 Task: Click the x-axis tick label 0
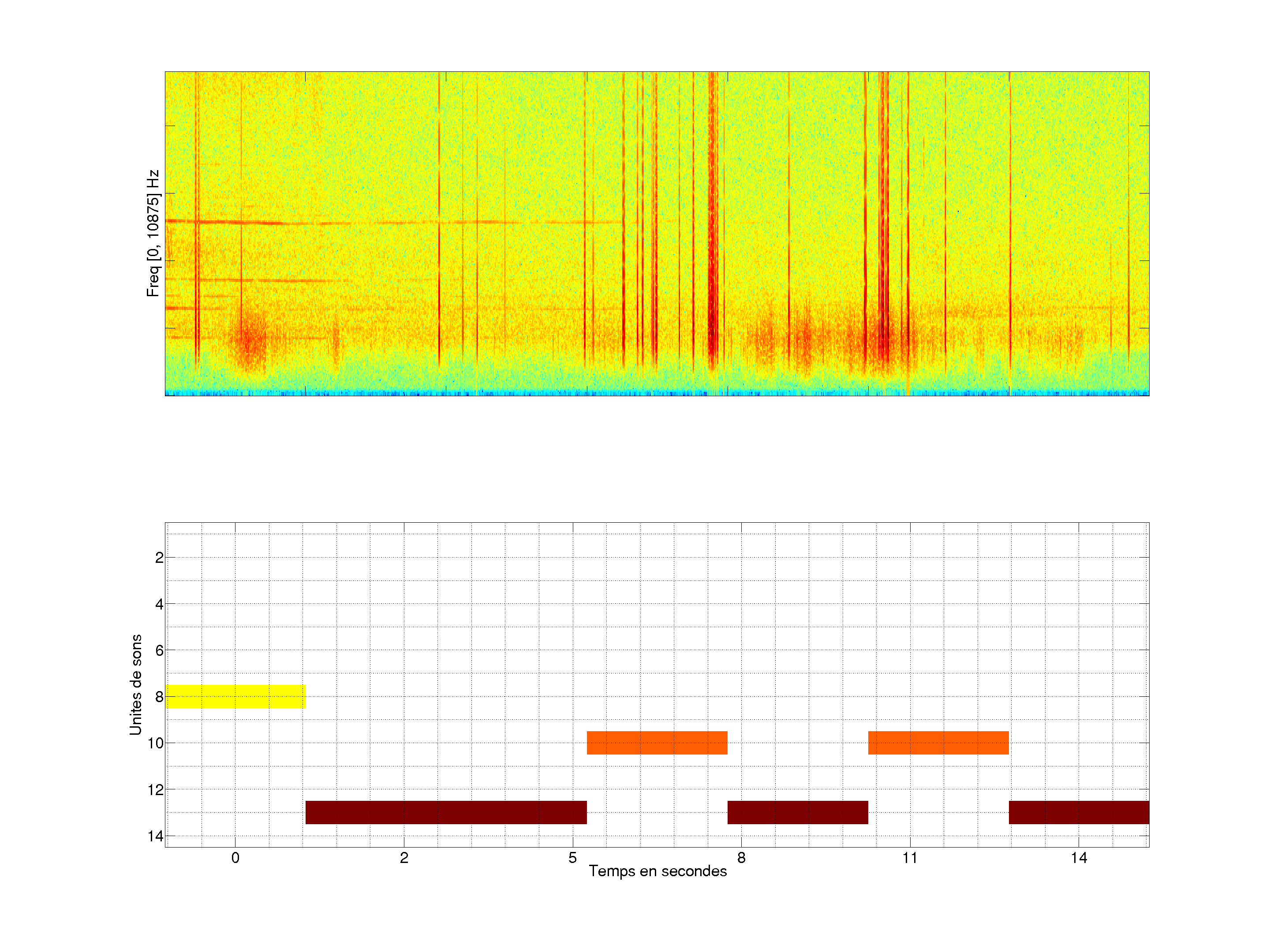click(235, 858)
